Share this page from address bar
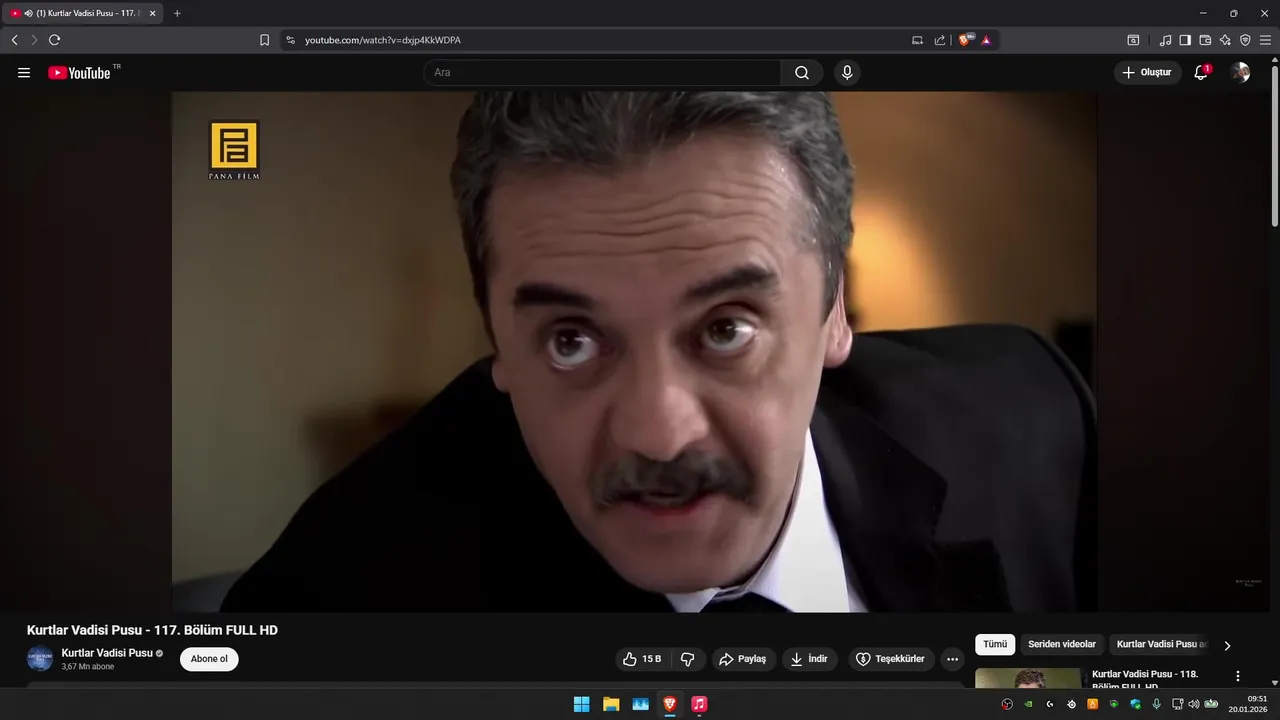This screenshot has width=1280, height=720. pyautogui.click(x=940, y=40)
